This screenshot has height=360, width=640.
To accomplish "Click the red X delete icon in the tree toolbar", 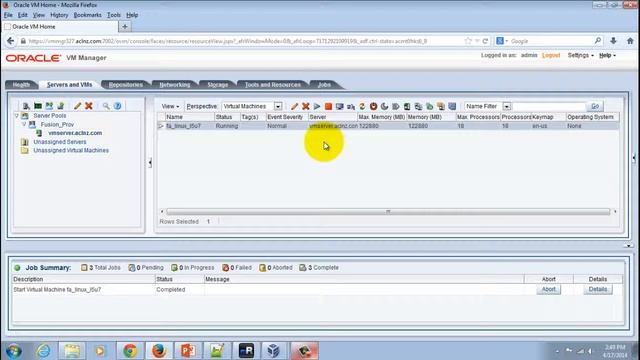I will pyautogui.click(x=89, y=106).
